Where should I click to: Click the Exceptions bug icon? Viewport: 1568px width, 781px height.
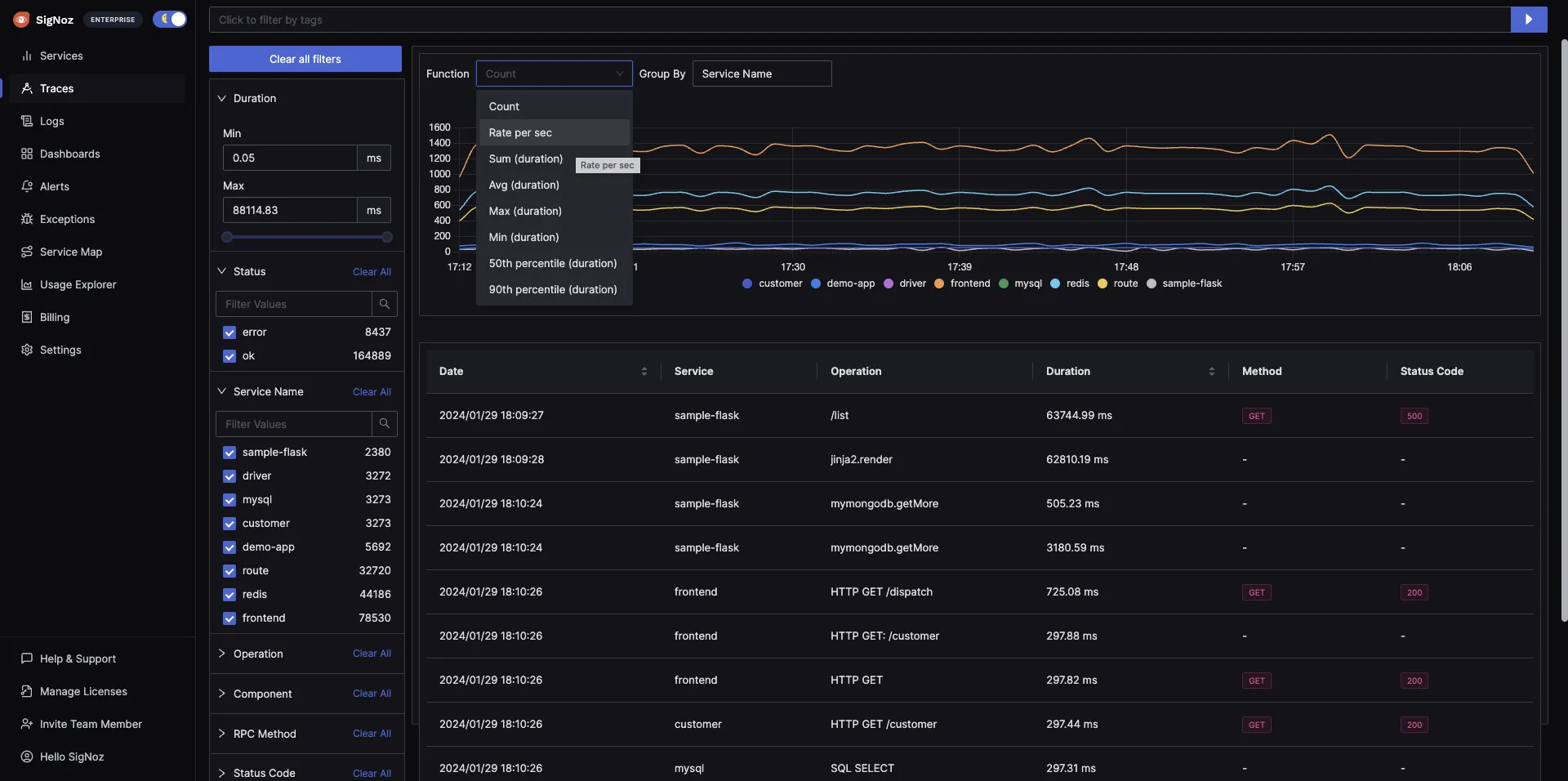27,219
